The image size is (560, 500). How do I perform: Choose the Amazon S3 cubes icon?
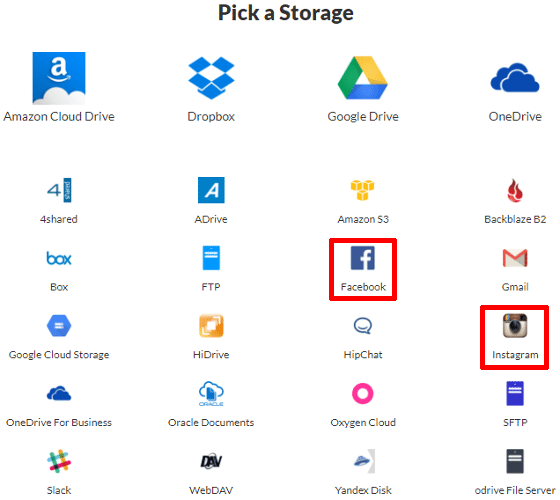(x=362, y=190)
